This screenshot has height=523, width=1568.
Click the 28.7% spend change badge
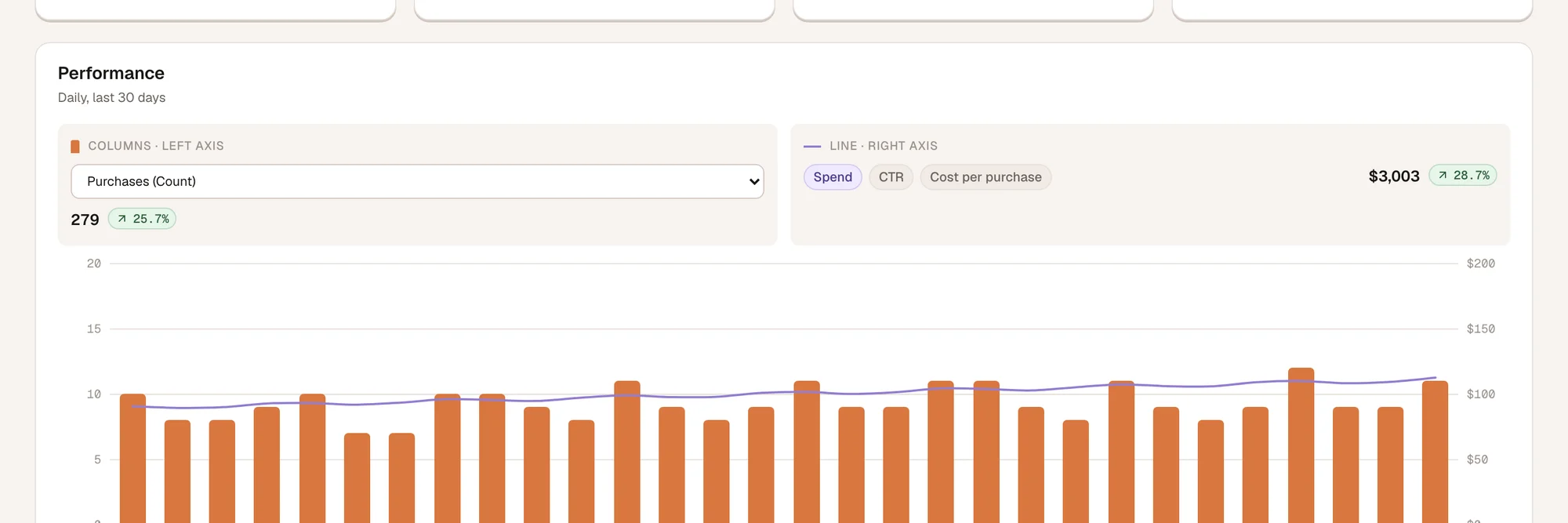[1463, 175]
